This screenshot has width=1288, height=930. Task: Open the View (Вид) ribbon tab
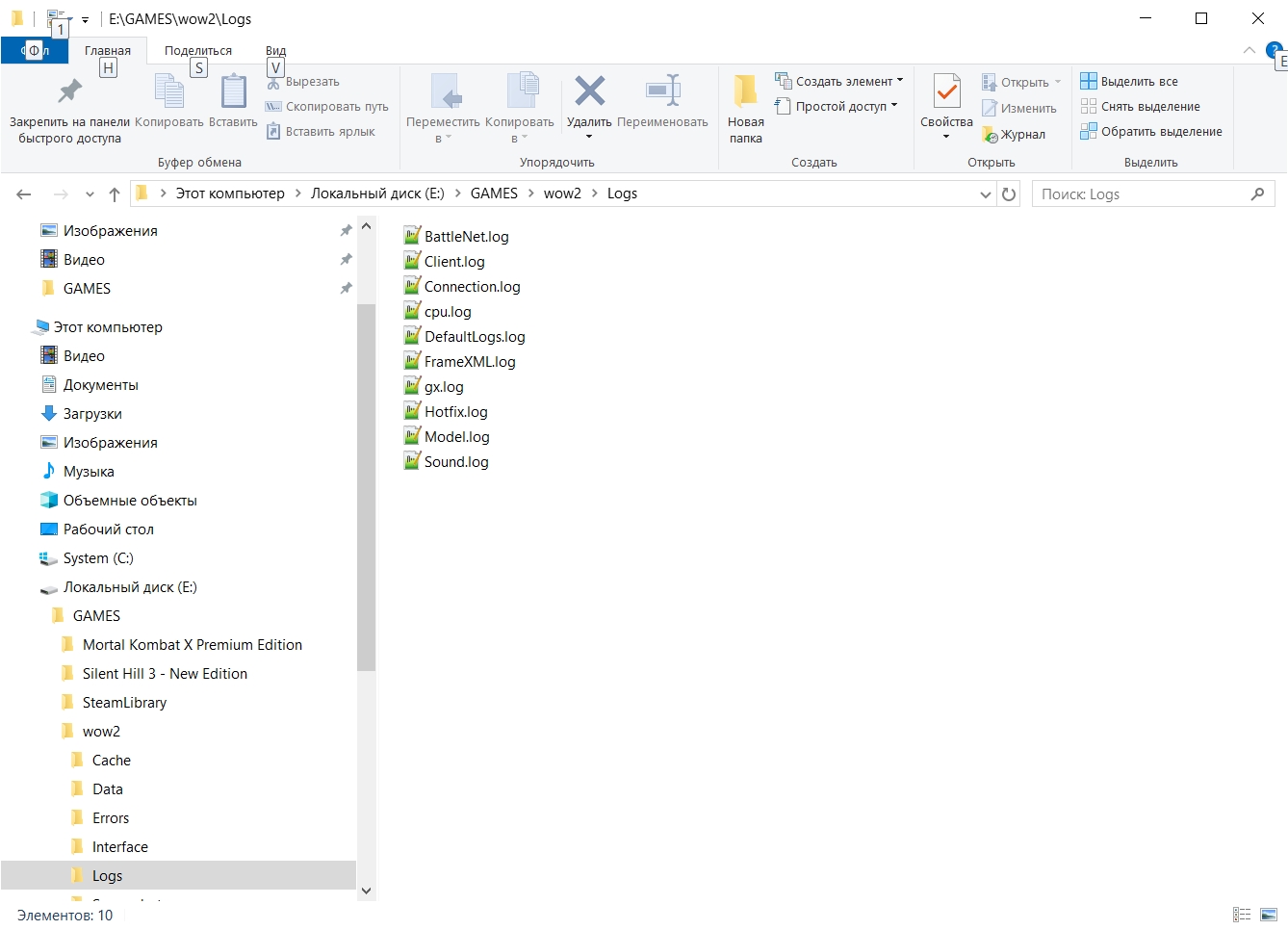275,51
